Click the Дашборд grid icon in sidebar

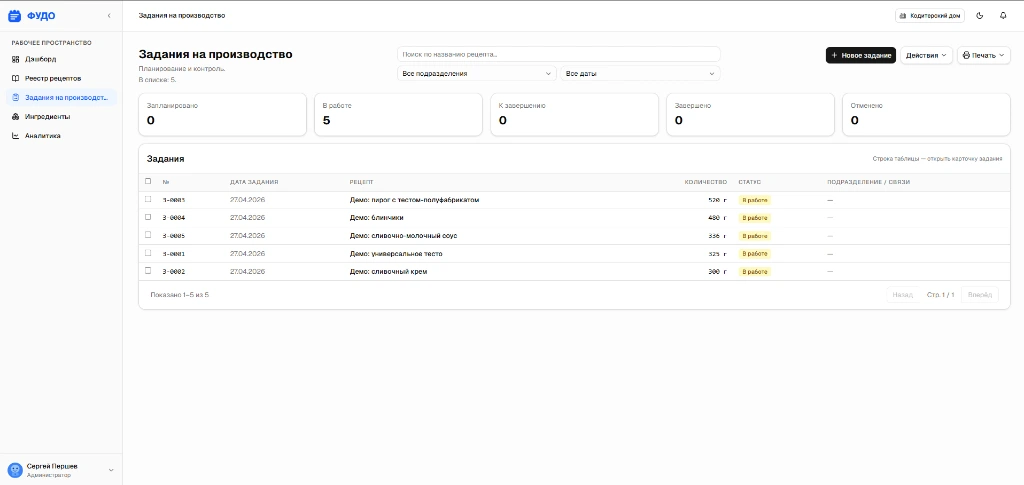click(15, 59)
